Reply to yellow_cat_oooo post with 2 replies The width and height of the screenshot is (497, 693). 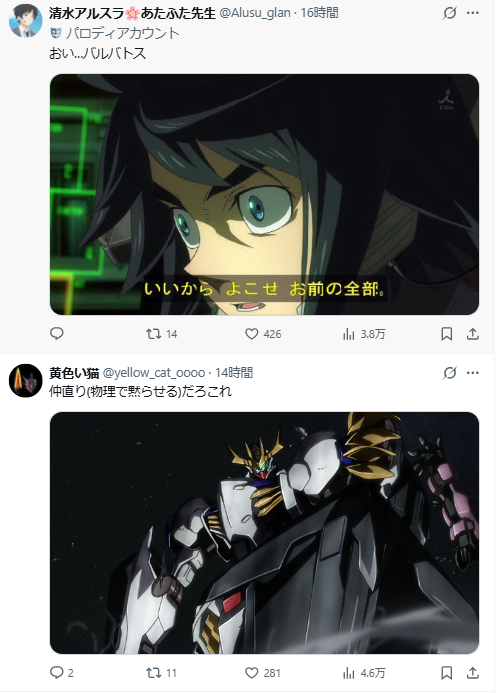[x=62, y=673]
